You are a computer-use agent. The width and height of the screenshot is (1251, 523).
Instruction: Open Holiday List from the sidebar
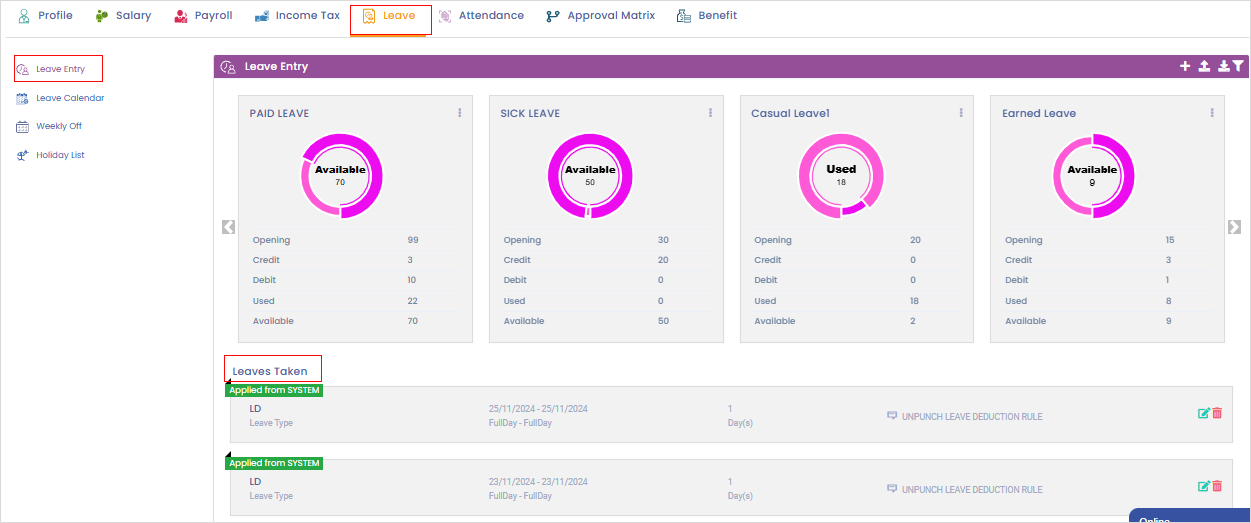60,155
